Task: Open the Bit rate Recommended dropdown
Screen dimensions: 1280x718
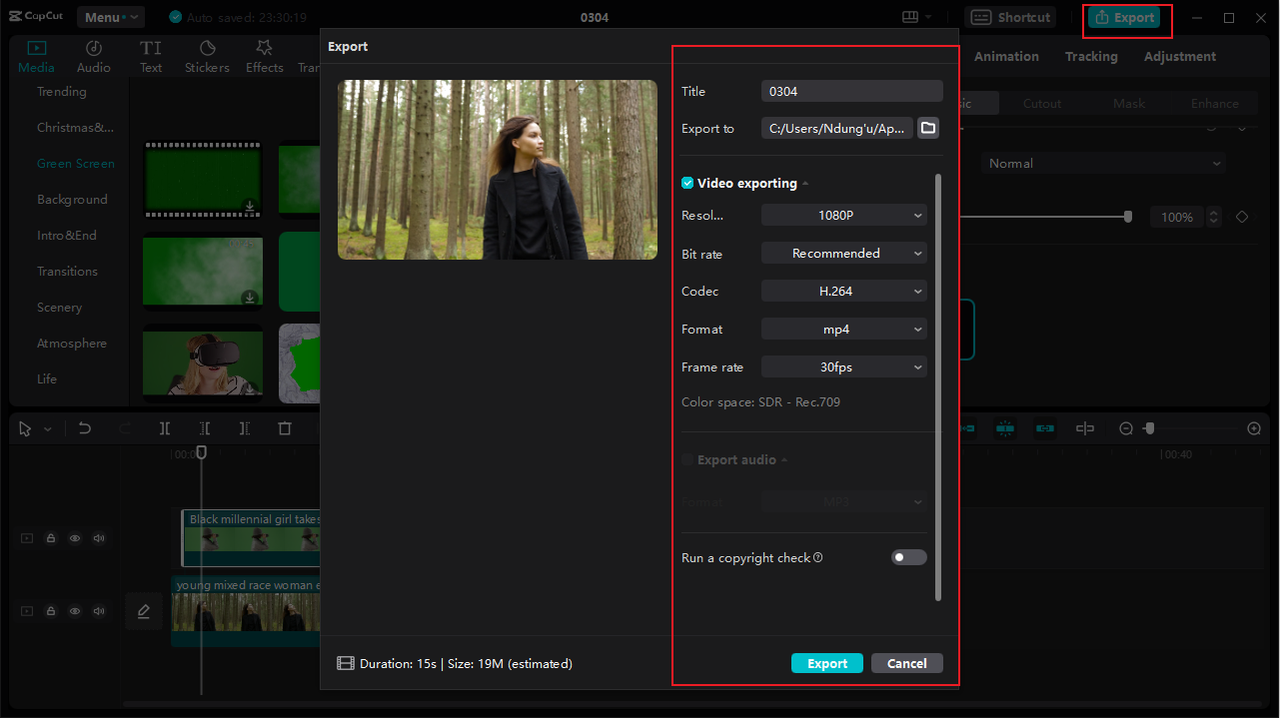Action: click(x=844, y=253)
